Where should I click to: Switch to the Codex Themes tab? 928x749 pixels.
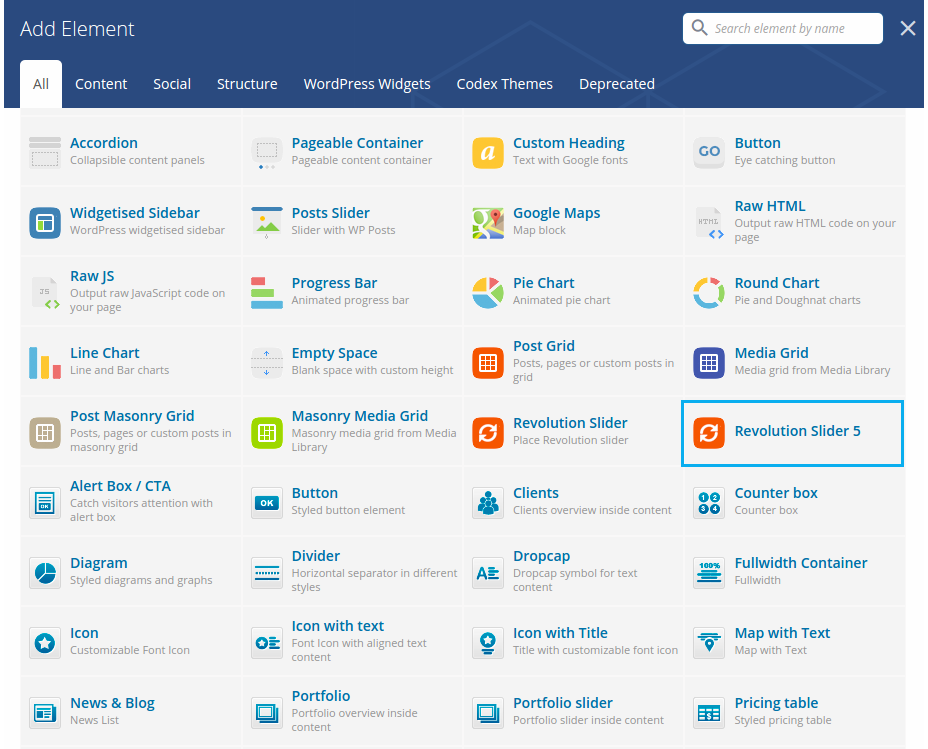point(504,84)
